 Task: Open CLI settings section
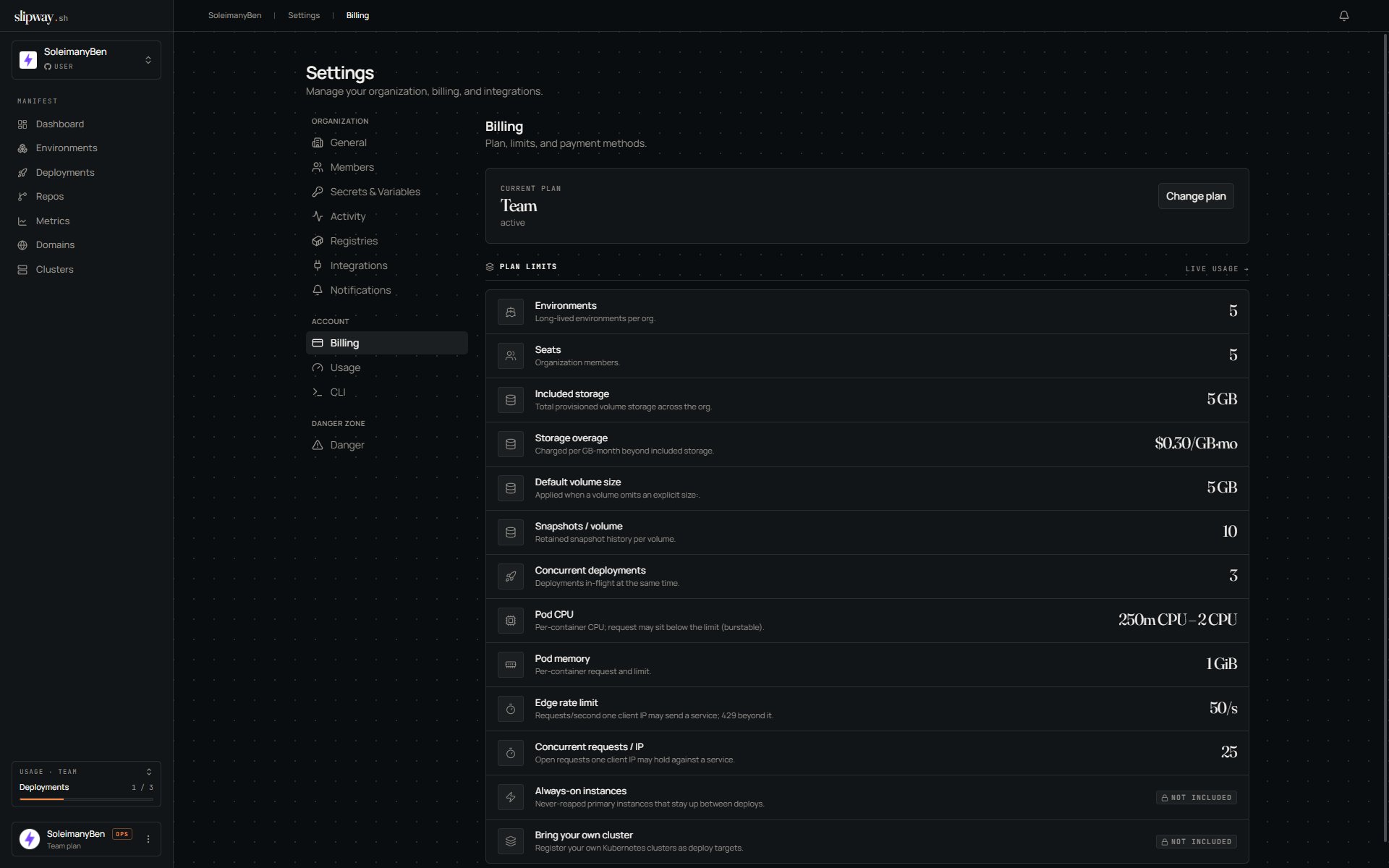coord(386,393)
